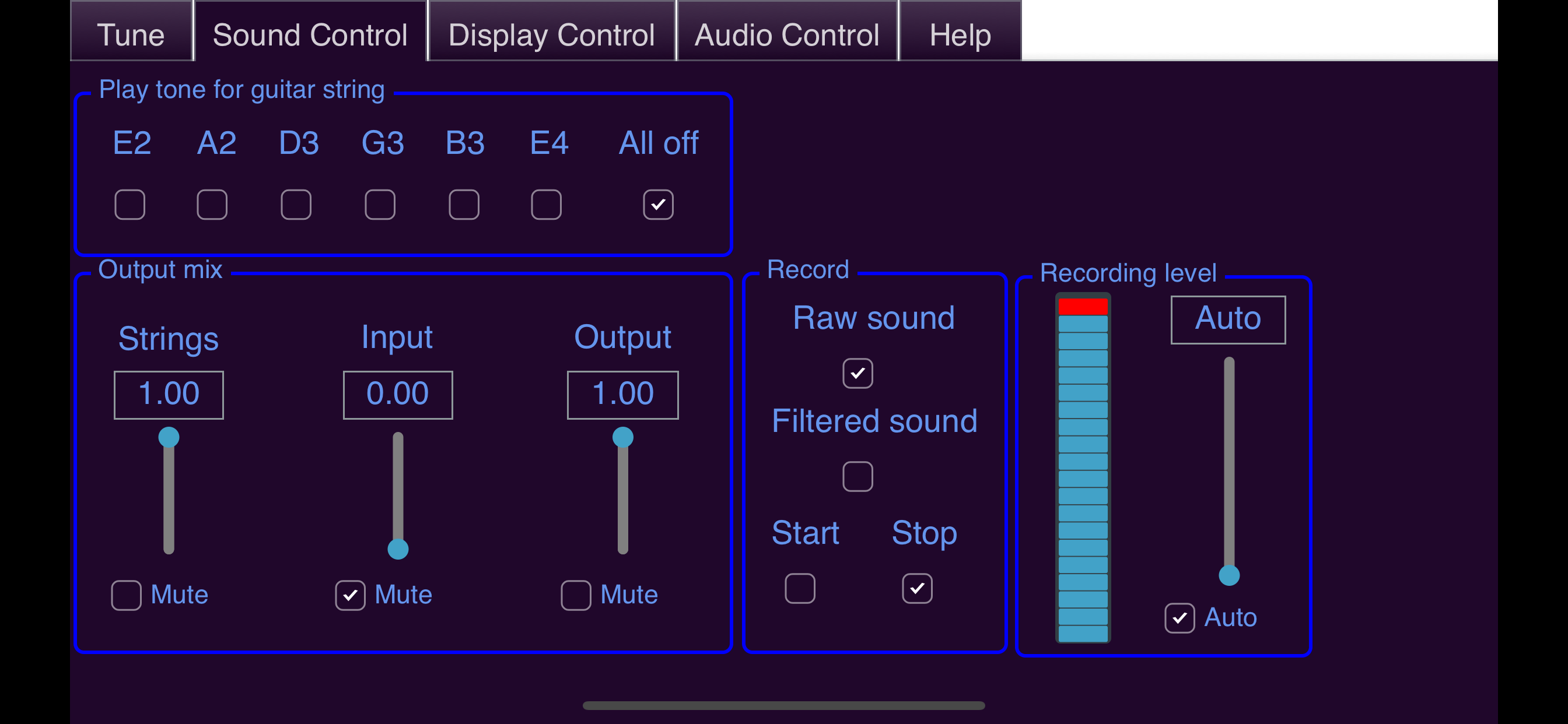Enable the E2 string tone checkbox
Viewport: 1568px width, 724px height.
[129, 205]
